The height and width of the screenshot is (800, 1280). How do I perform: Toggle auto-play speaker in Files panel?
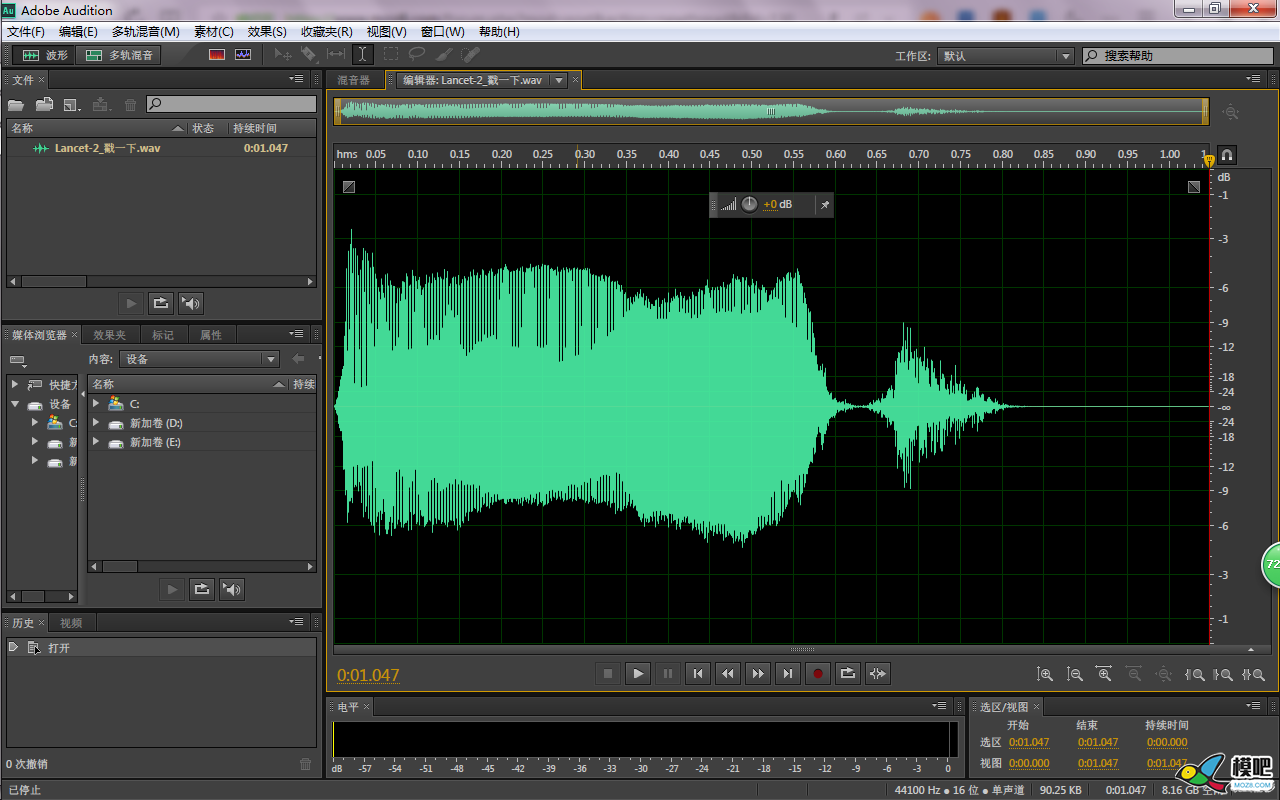click(191, 303)
